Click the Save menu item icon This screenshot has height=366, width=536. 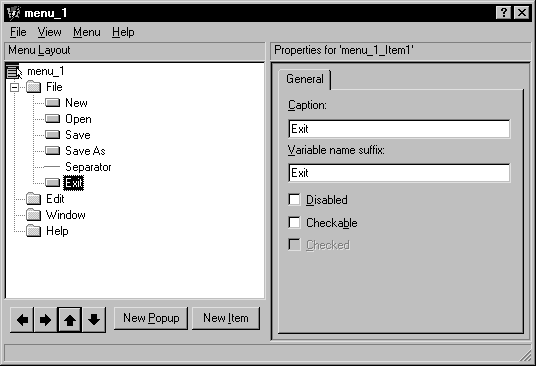tap(52, 135)
